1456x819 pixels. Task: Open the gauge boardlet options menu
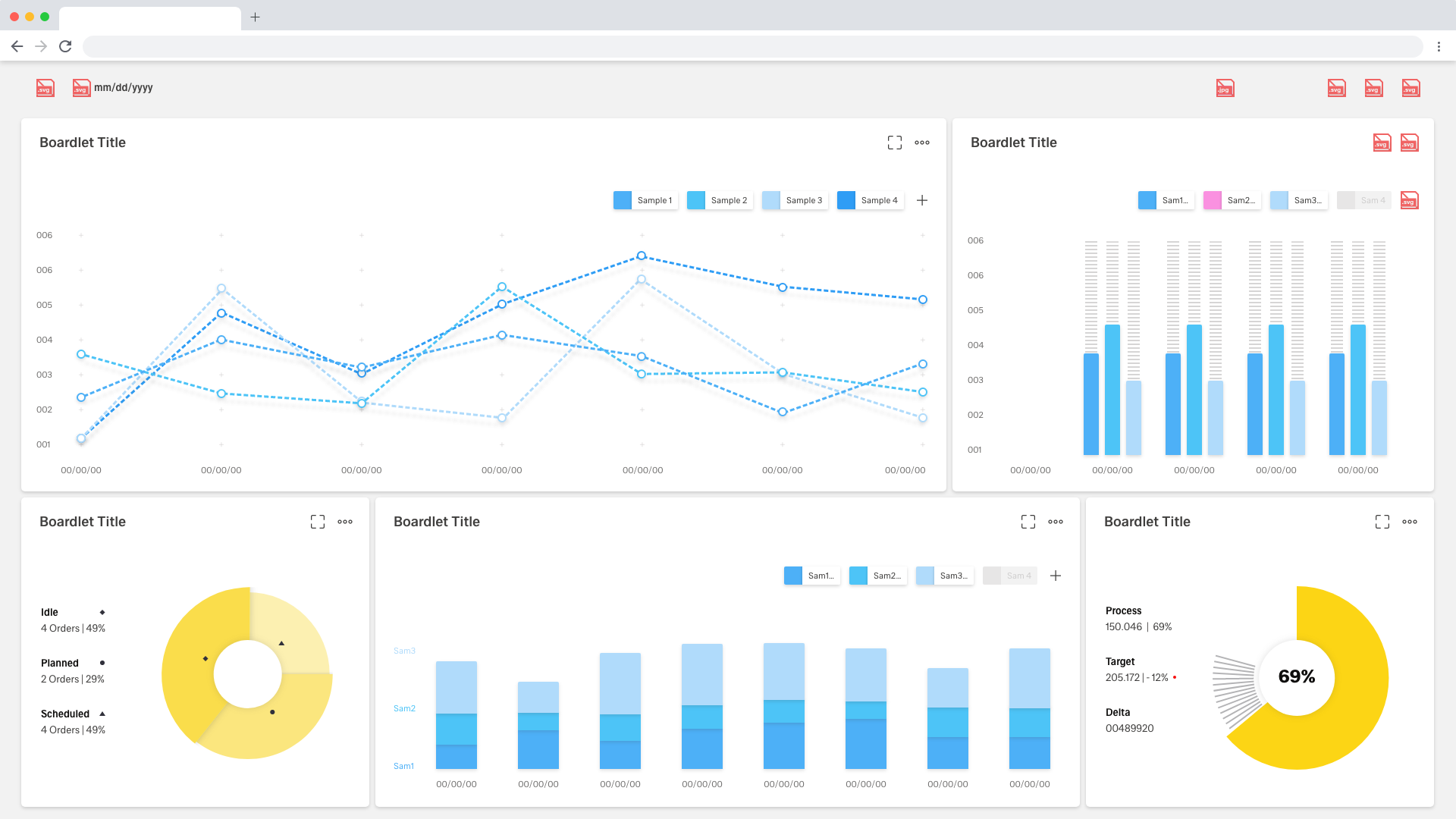click(x=1410, y=522)
